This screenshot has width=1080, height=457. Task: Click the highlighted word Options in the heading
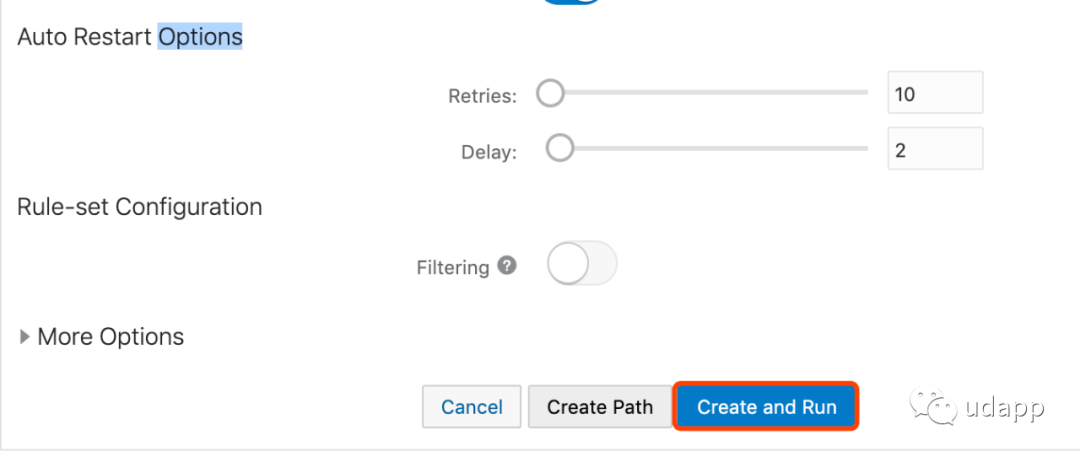click(x=200, y=37)
